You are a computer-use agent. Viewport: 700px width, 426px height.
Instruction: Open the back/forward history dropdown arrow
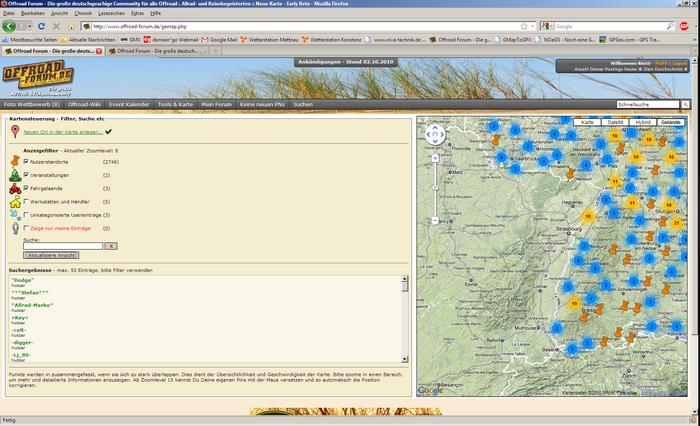[30, 26]
